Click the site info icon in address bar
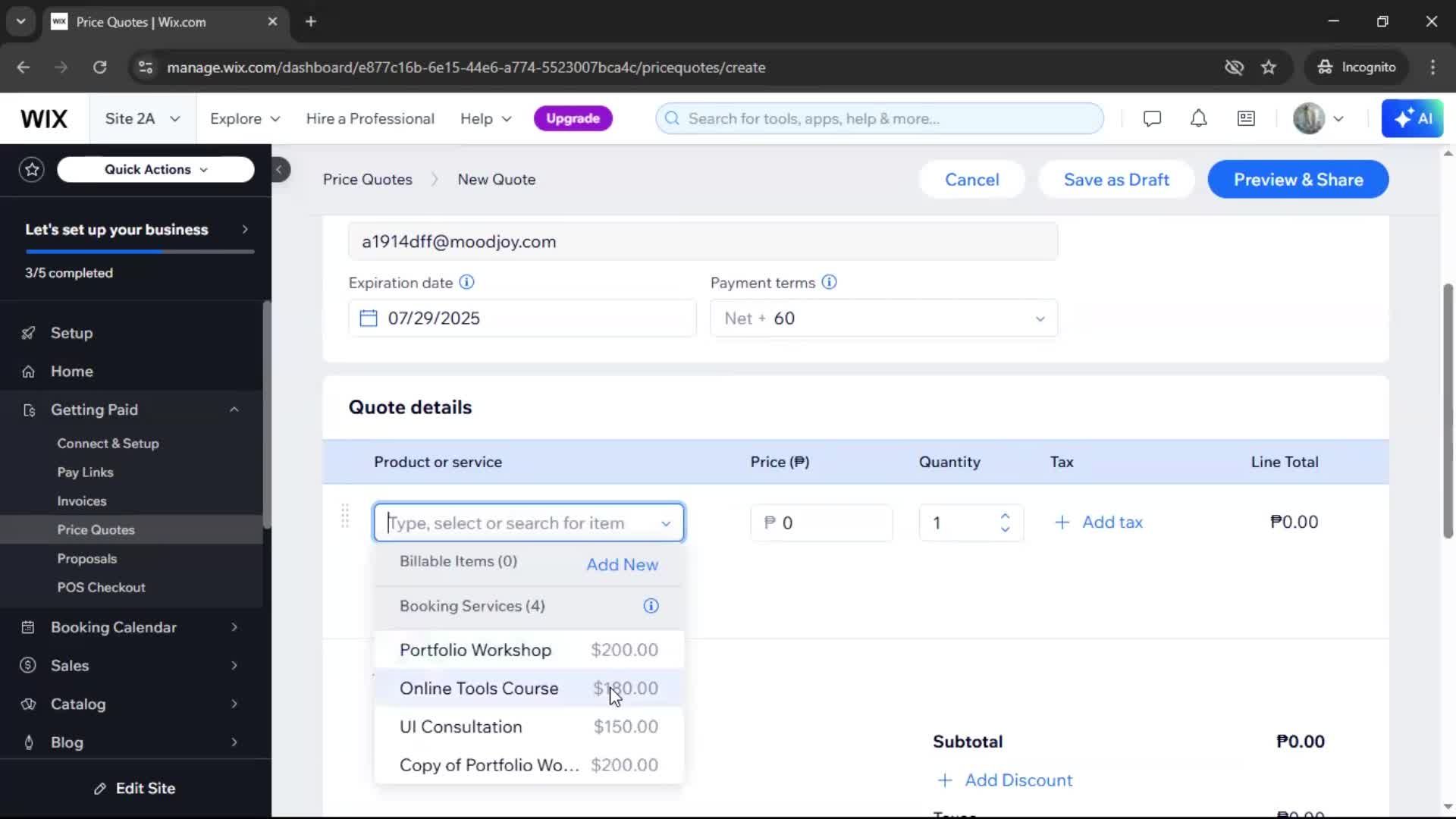The width and height of the screenshot is (1456, 819). [146, 67]
